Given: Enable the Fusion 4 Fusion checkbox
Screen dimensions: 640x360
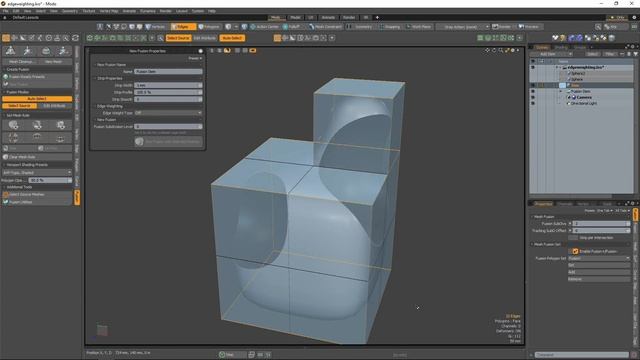Looking at the screenshot, I should click(x=575, y=251).
